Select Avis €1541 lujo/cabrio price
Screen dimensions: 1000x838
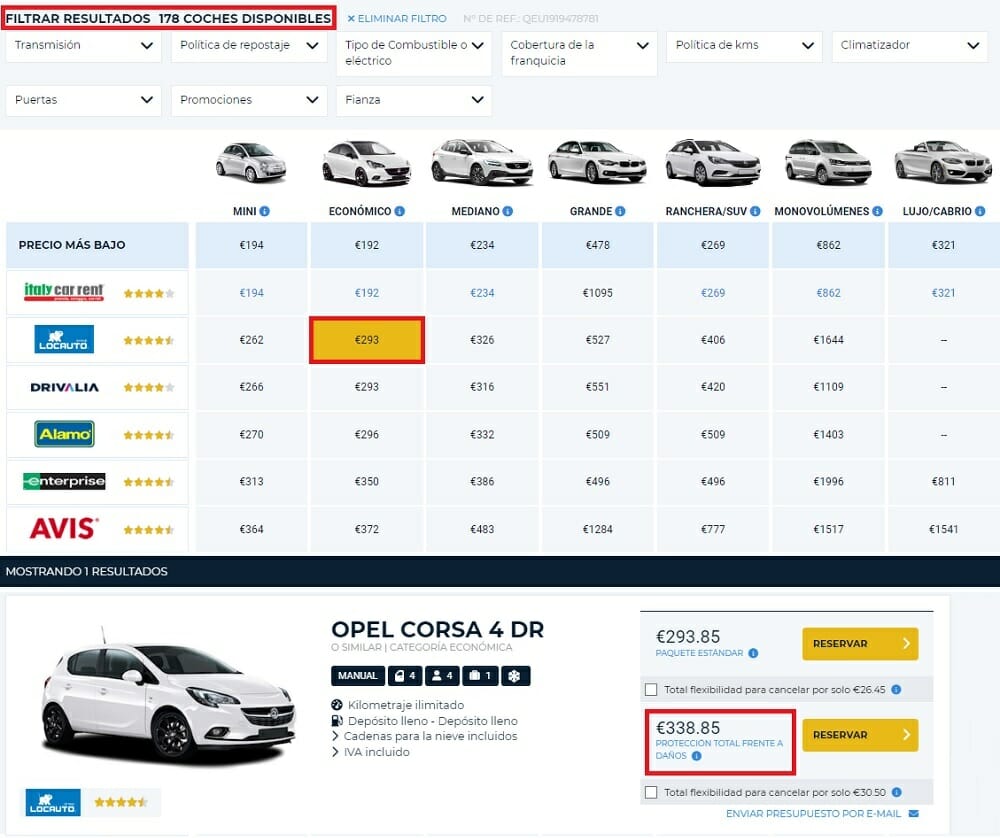click(x=943, y=529)
